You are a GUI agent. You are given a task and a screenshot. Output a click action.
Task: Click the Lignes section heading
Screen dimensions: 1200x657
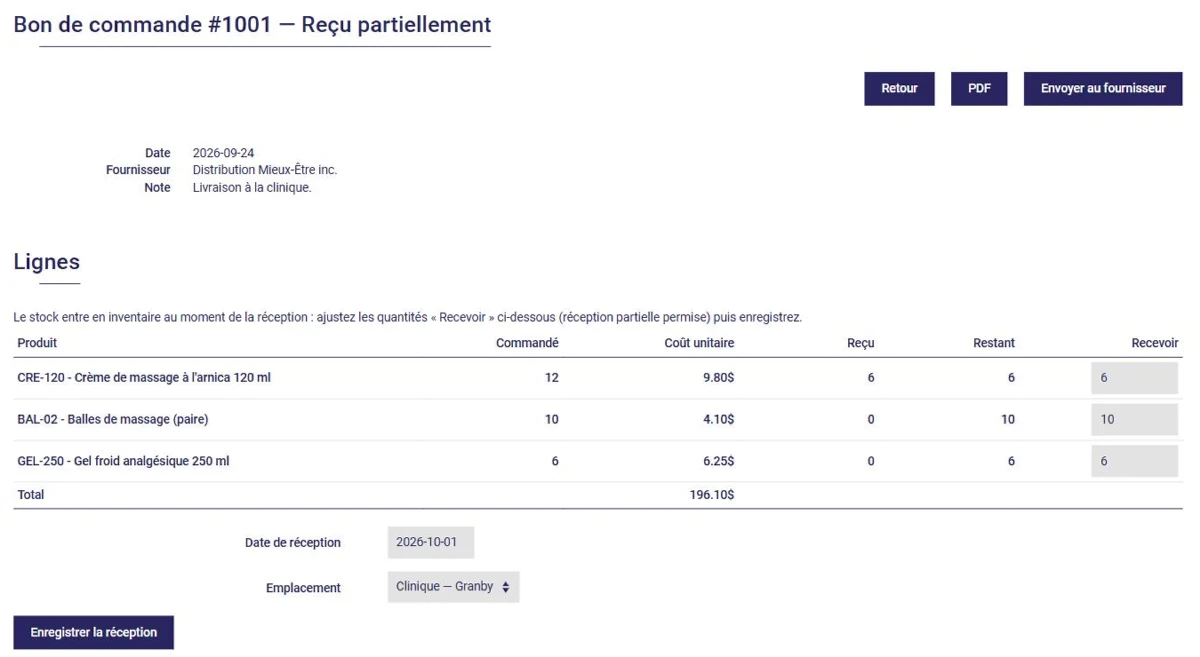point(47,262)
